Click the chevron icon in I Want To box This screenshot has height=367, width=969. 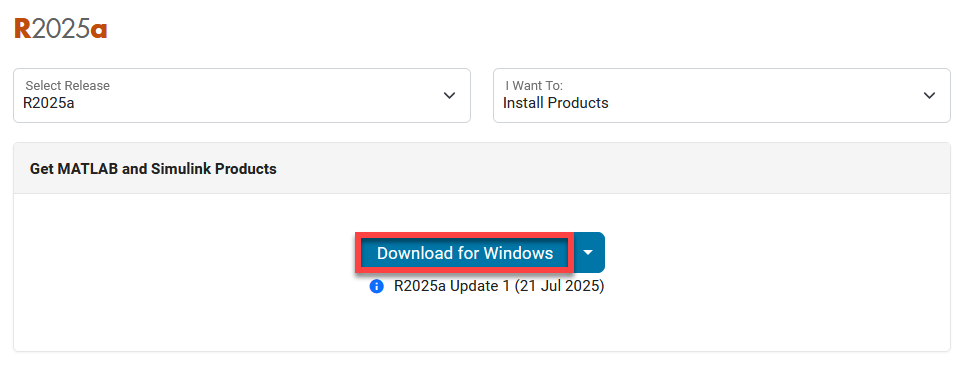tap(929, 95)
